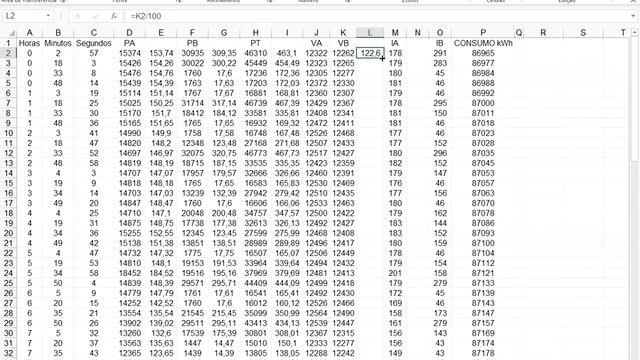The height and width of the screenshot is (360, 640).
Task: Click the 'Minutos' header cell
Action: point(58,43)
